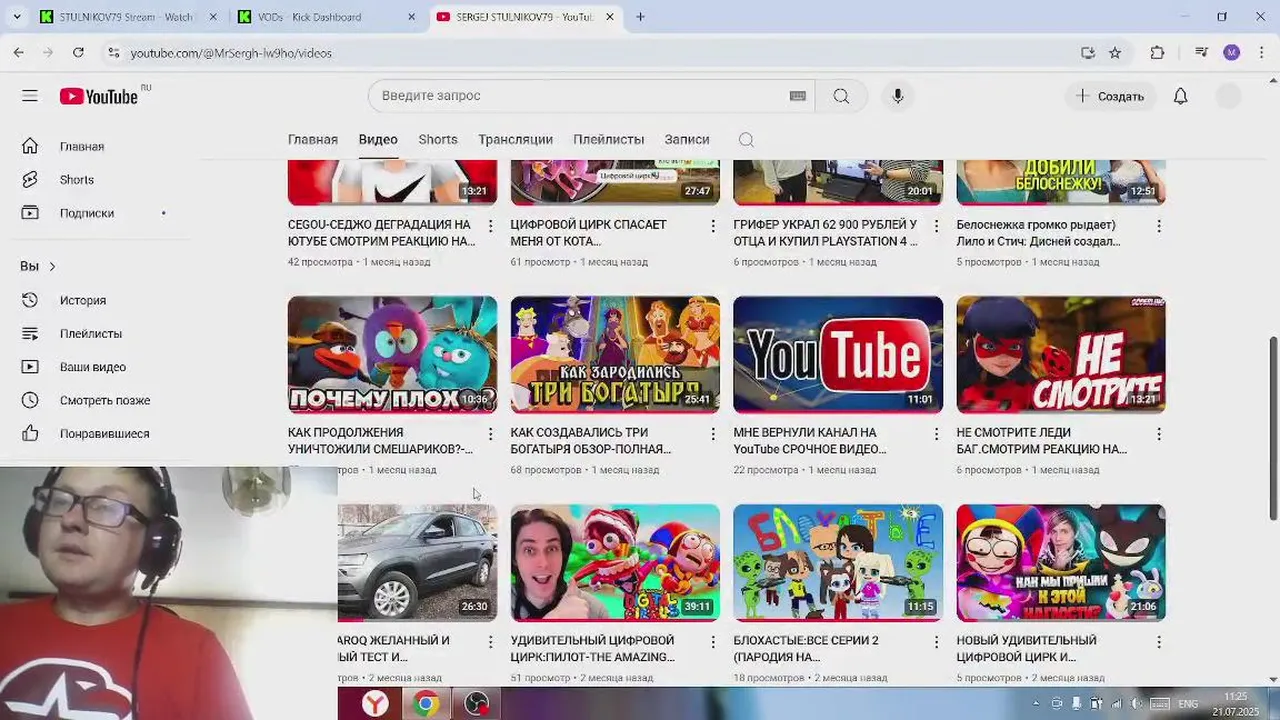Click the page vertical scrollbar thumb
The width and height of the screenshot is (1280, 720).
[1273, 428]
